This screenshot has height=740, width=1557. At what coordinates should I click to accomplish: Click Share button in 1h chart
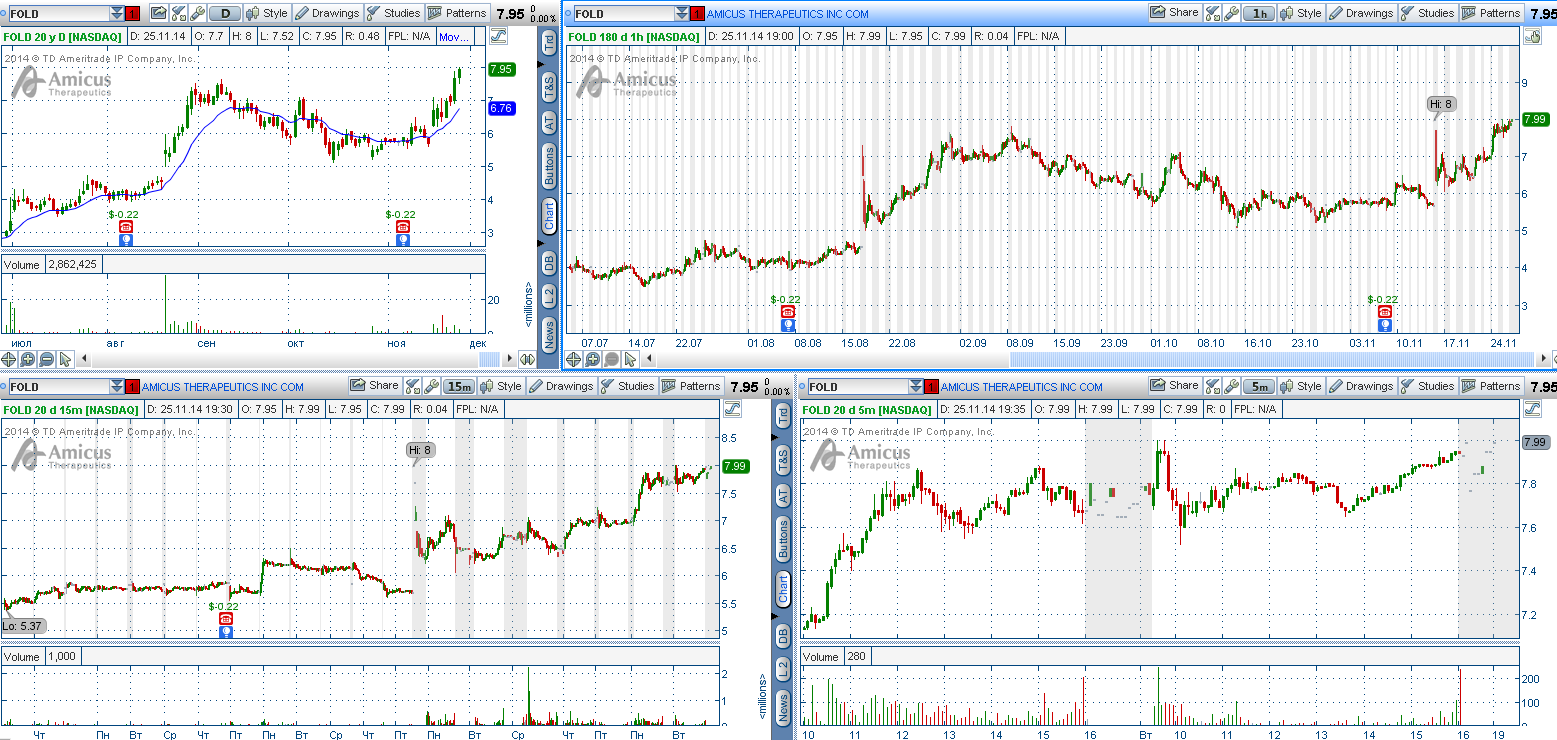click(1174, 13)
